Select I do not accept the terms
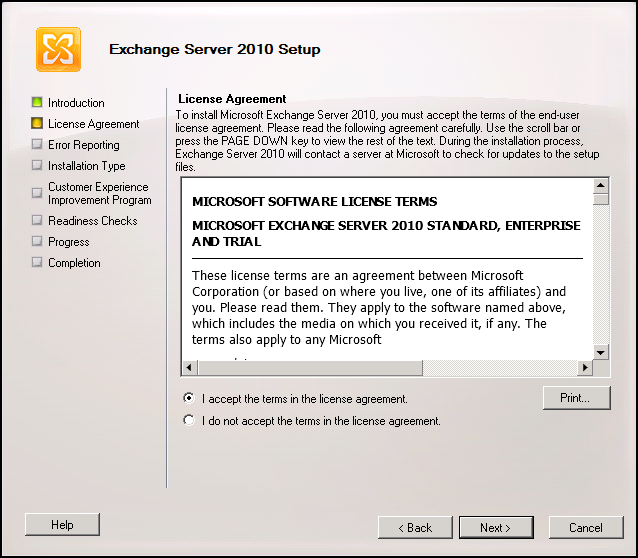638x558 pixels. click(189, 420)
